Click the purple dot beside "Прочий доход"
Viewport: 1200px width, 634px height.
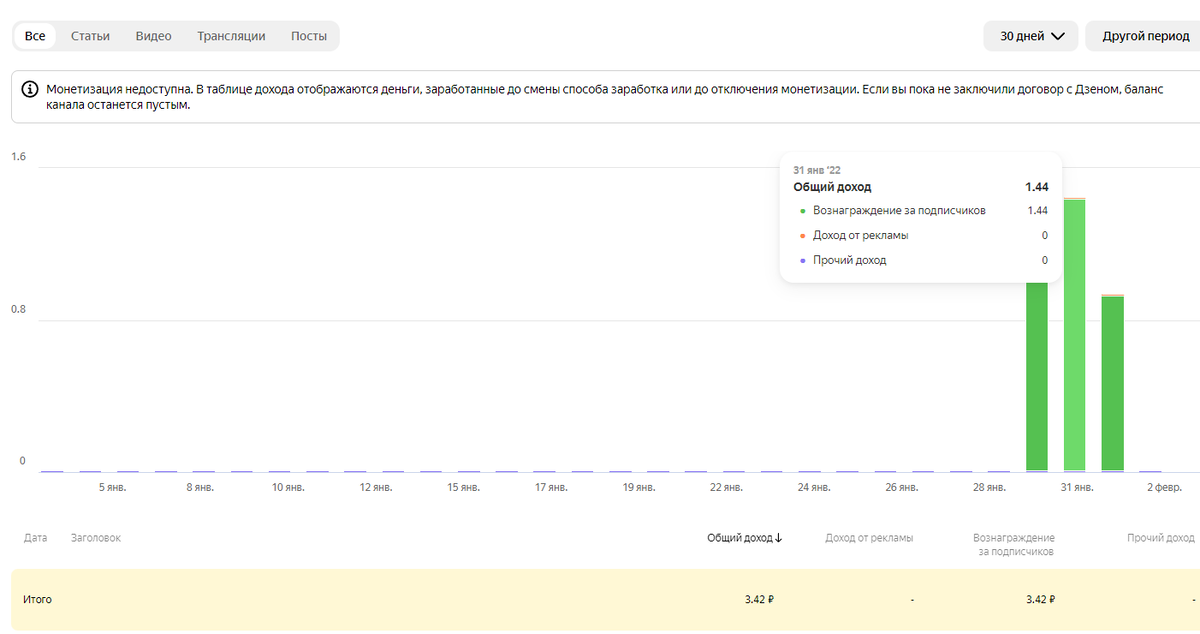(x=802, y=261)
